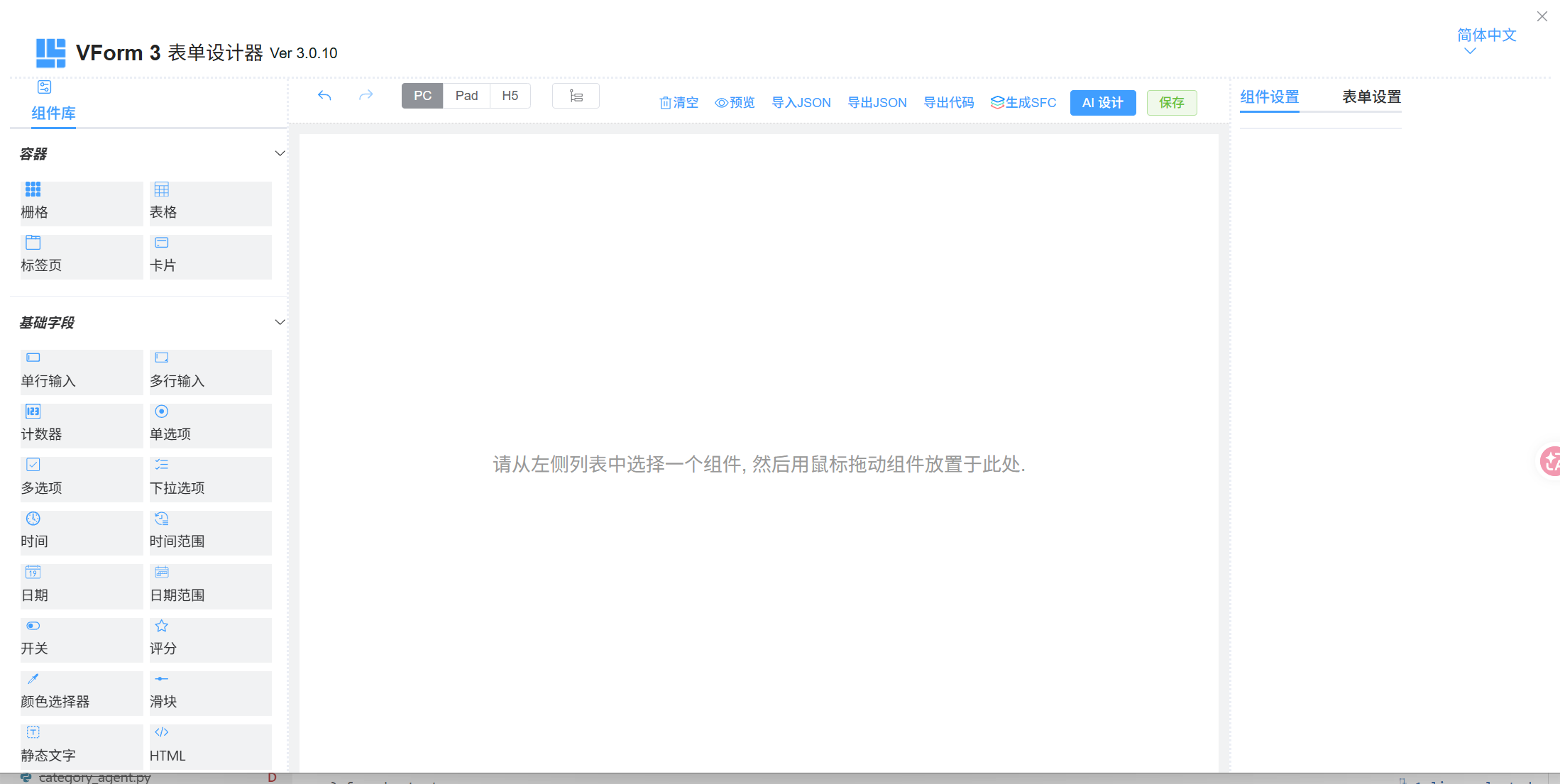The width and height of the screenshot is (1560, 784).
Task: Pick the 滑块 slider field
Action: pyautogui.click(x=210, y=693)
